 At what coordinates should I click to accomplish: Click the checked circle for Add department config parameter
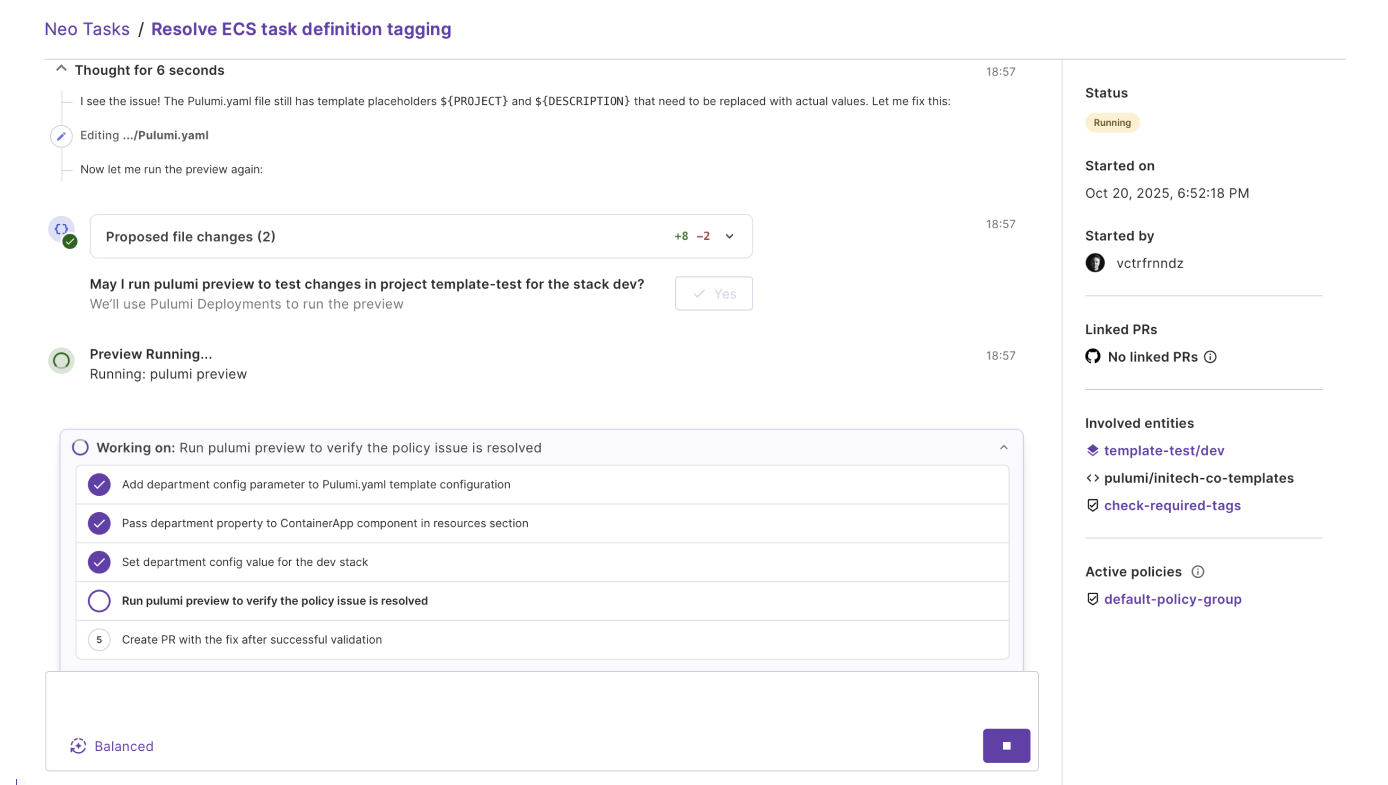(99, 485)
